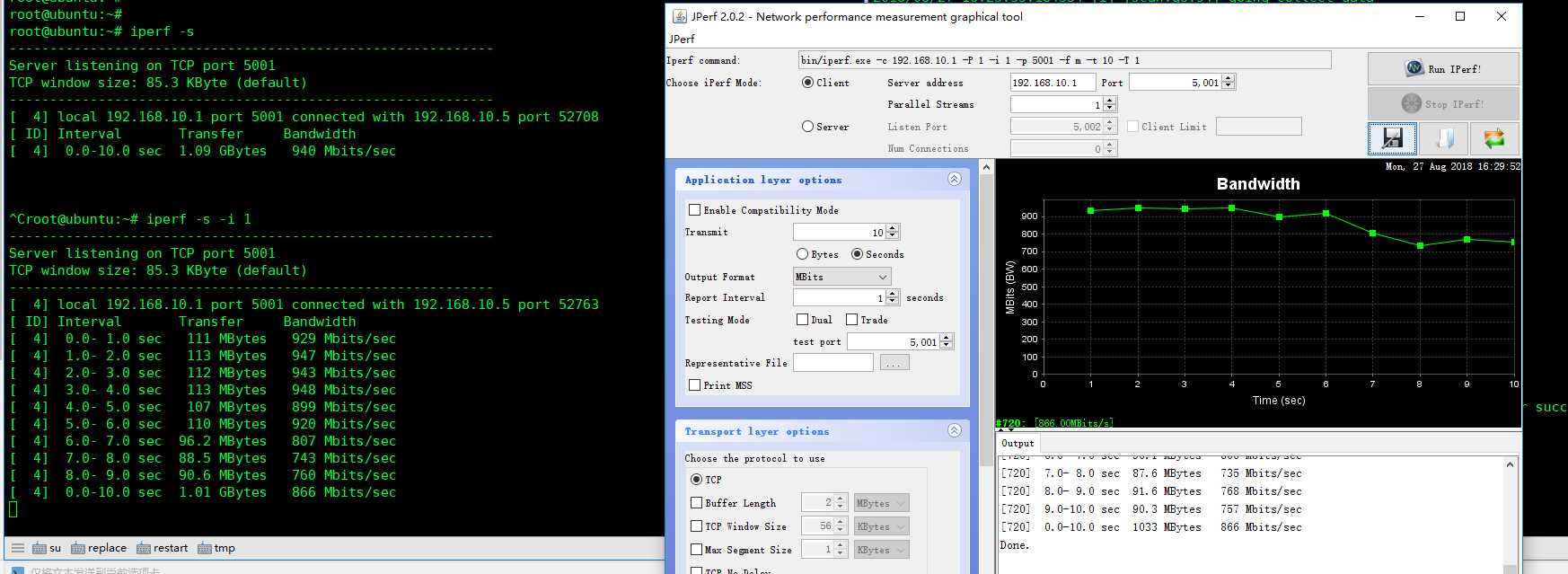The height and width of the screenshot is (574, 1568).
Task: Click the Buffer Length value field
Action: (x=817, y=503)
